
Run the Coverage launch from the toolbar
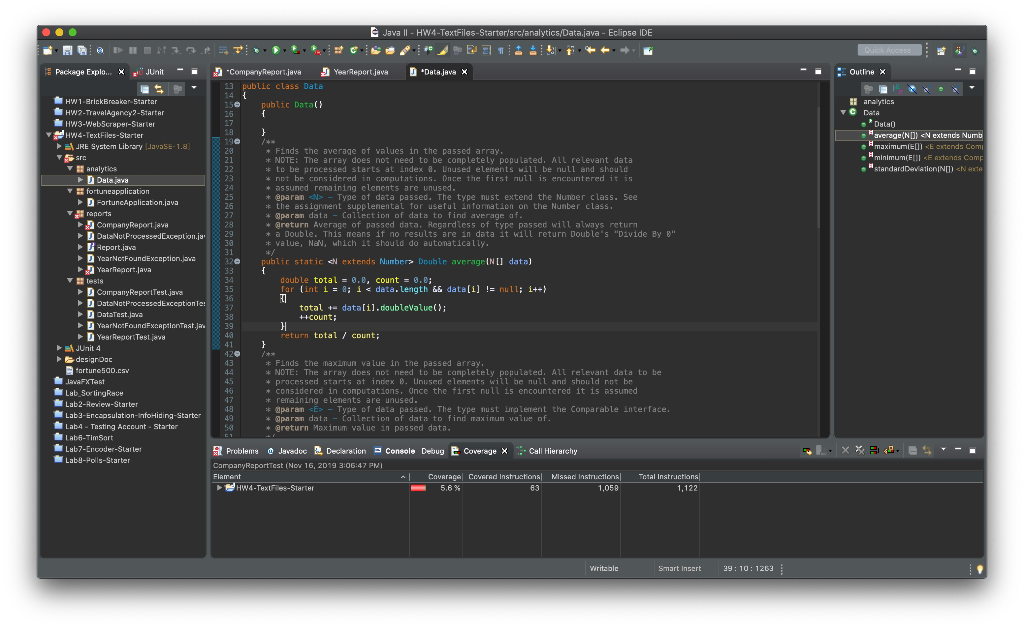(295, 49)
